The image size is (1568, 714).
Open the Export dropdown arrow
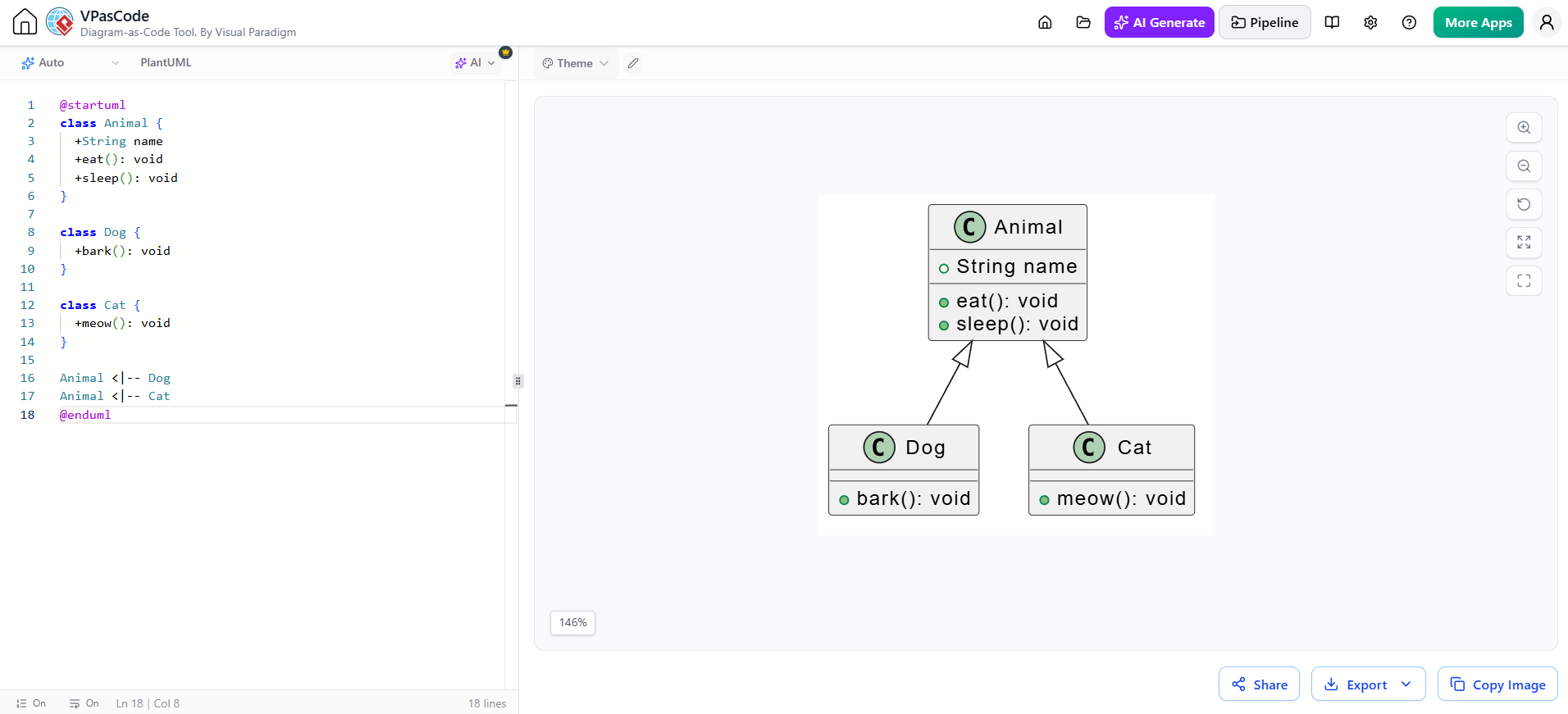pyautogui.click(x=1406, y=684)
